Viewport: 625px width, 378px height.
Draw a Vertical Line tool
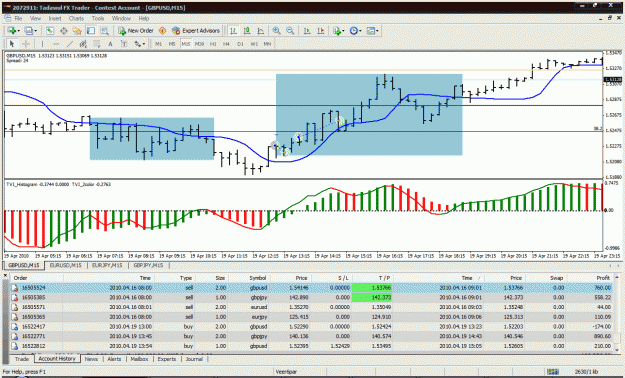(42, 44)
